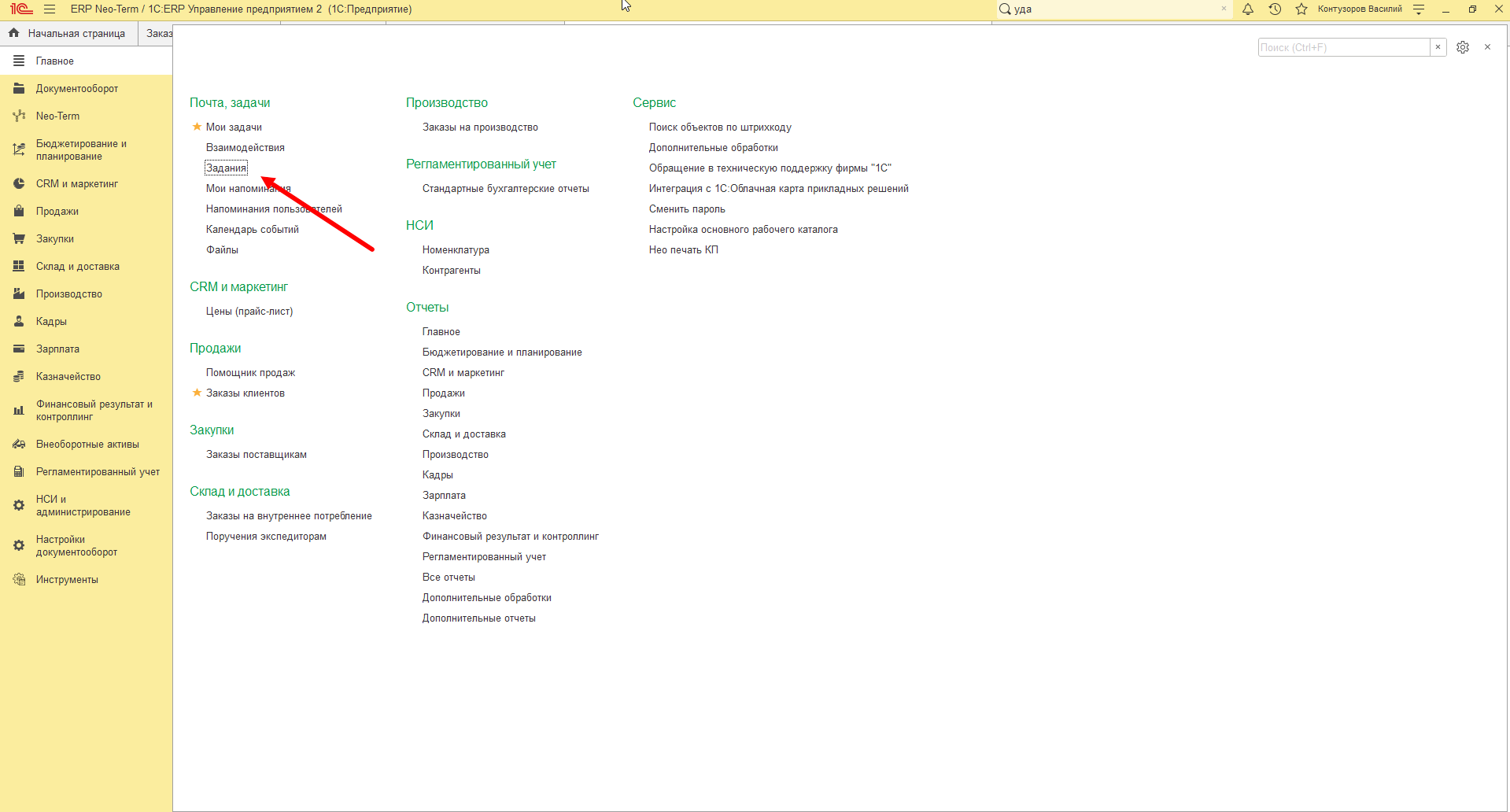The height and width of the screenshot is (812, 1510).
Task: Open service and settings dropdown menu
Action: pyautogui.click(x=1419, y=9)
